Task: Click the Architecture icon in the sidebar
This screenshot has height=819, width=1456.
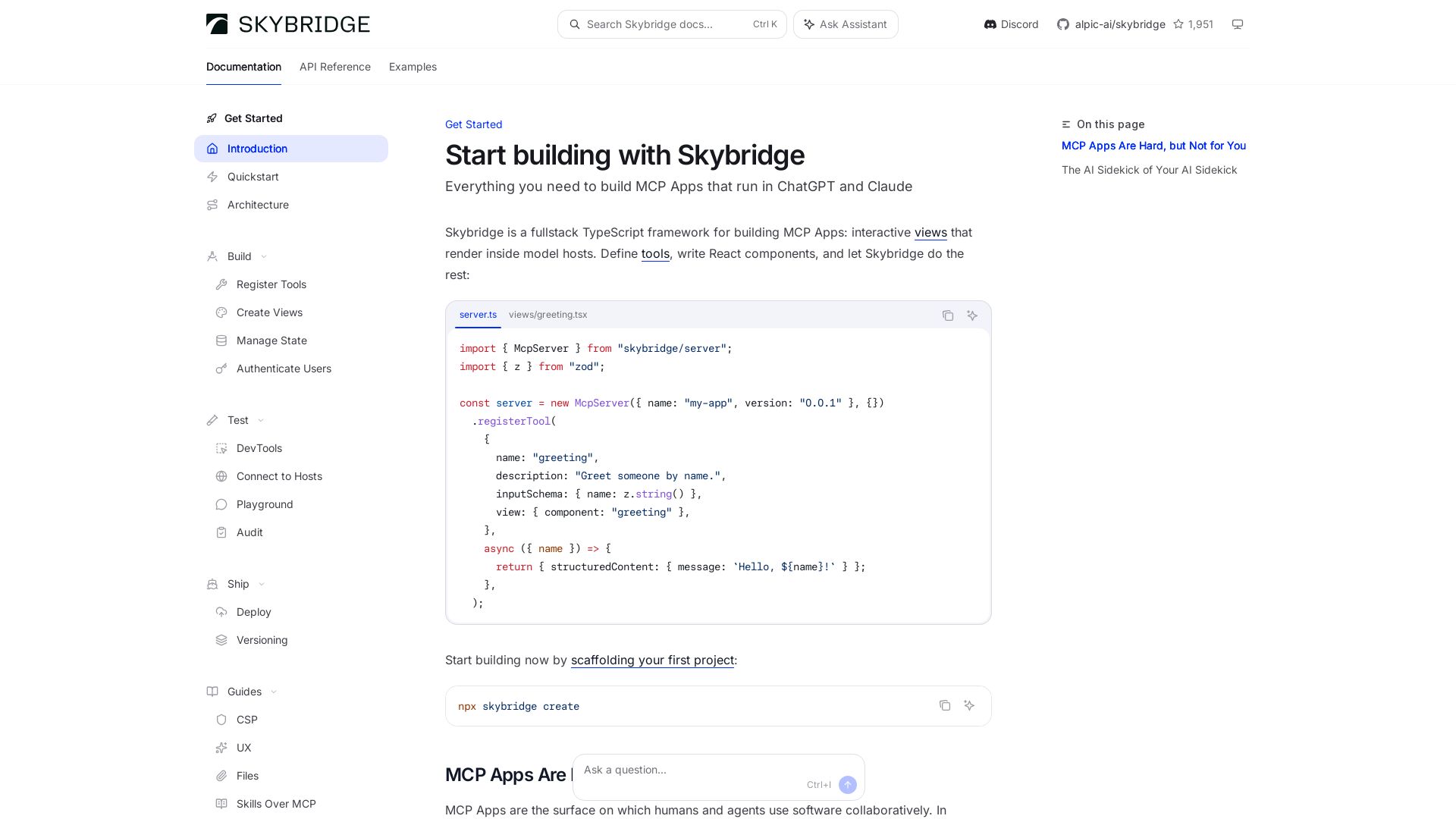Action: (x=212, y=205)
